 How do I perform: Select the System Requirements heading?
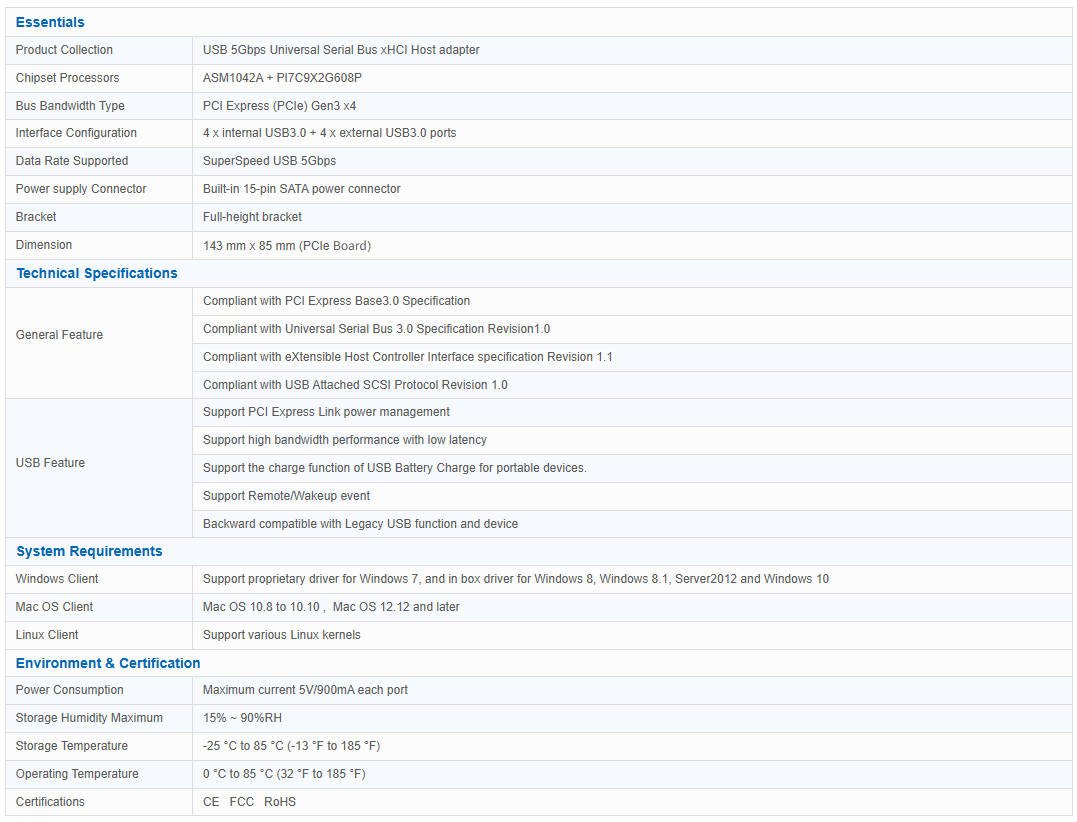pos(89,551)
